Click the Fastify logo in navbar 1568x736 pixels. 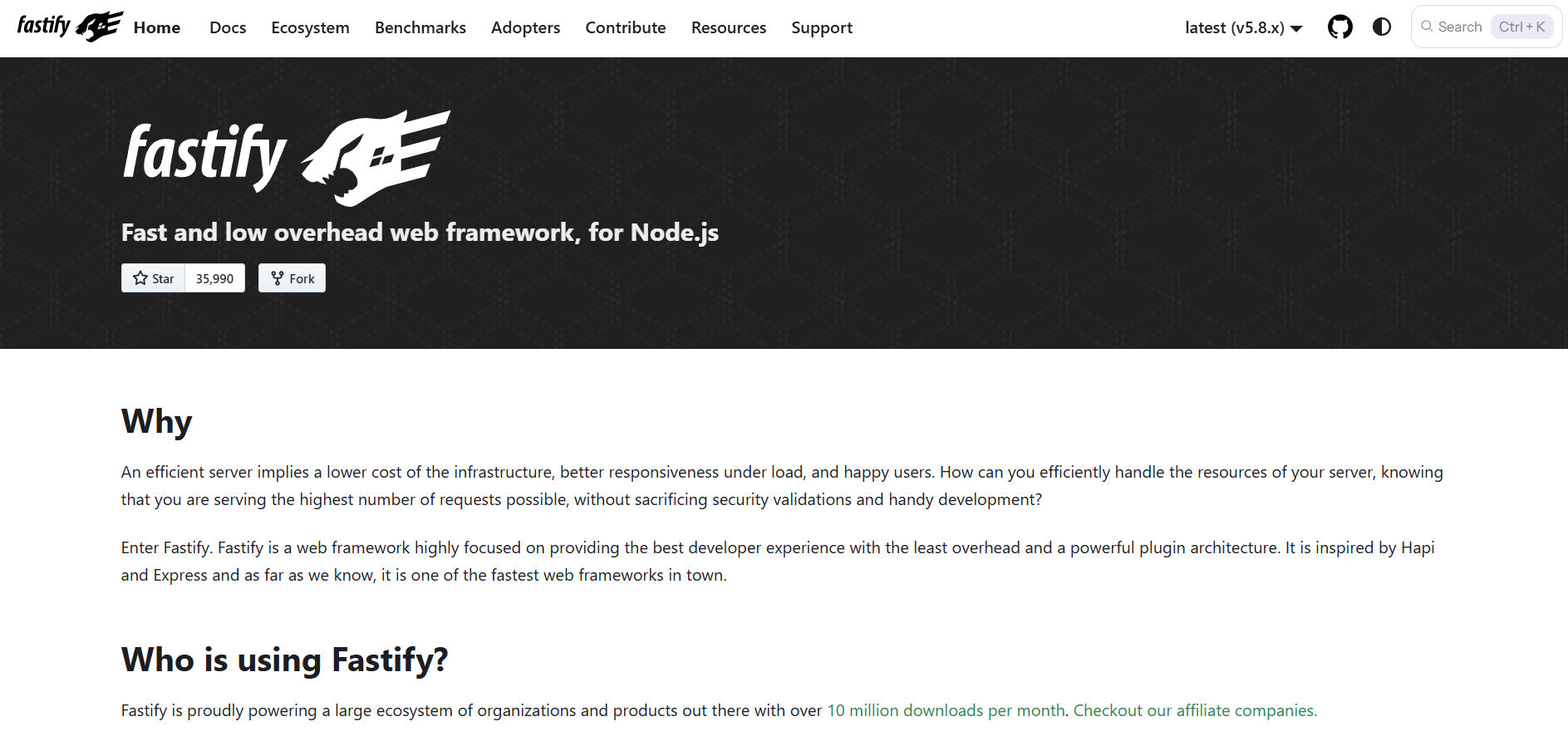coord(70,27)
